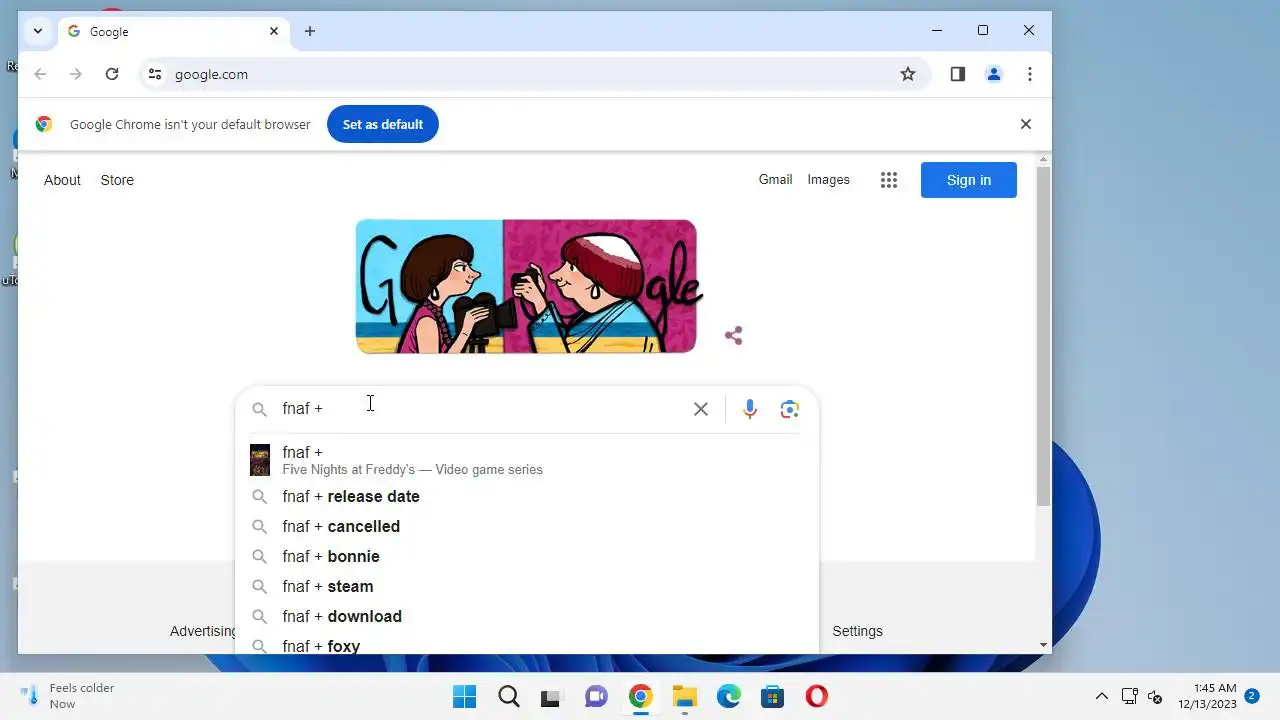The width and height of the screenshot is (1280, 720).
Task: Choose suggestion fnaf + download
Action: tap(527, 616)
